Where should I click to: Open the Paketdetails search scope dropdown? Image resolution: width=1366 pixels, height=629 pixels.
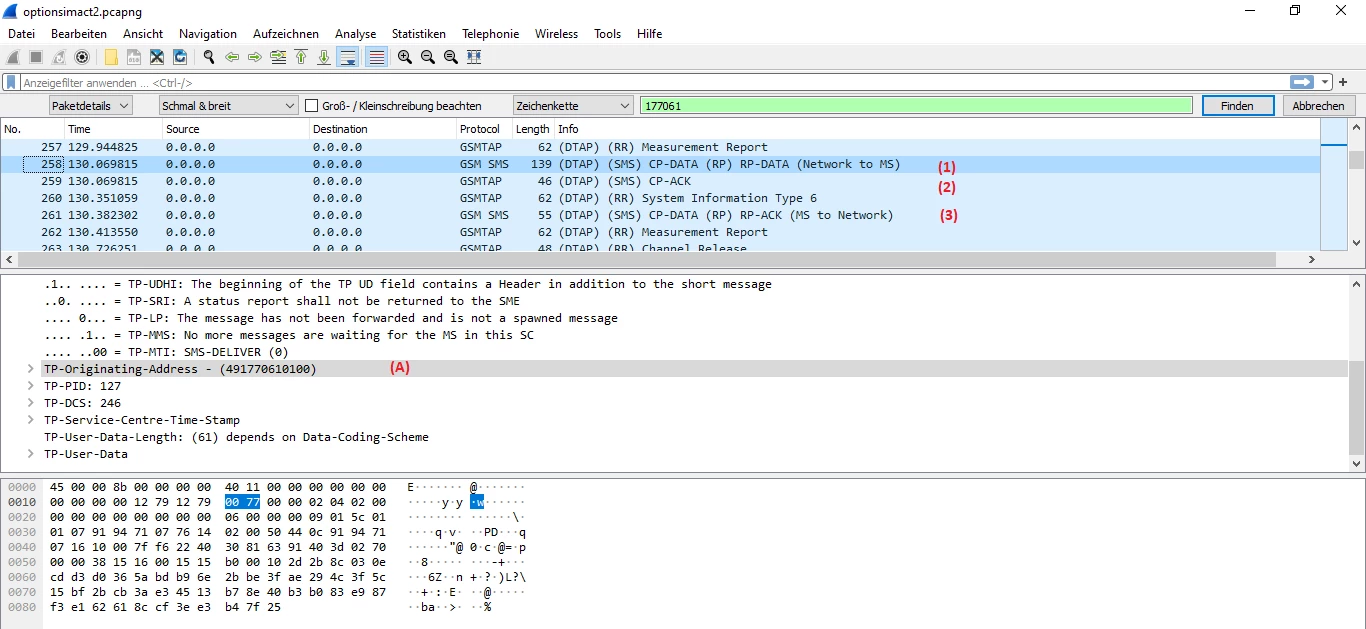(x=90, y=106)
